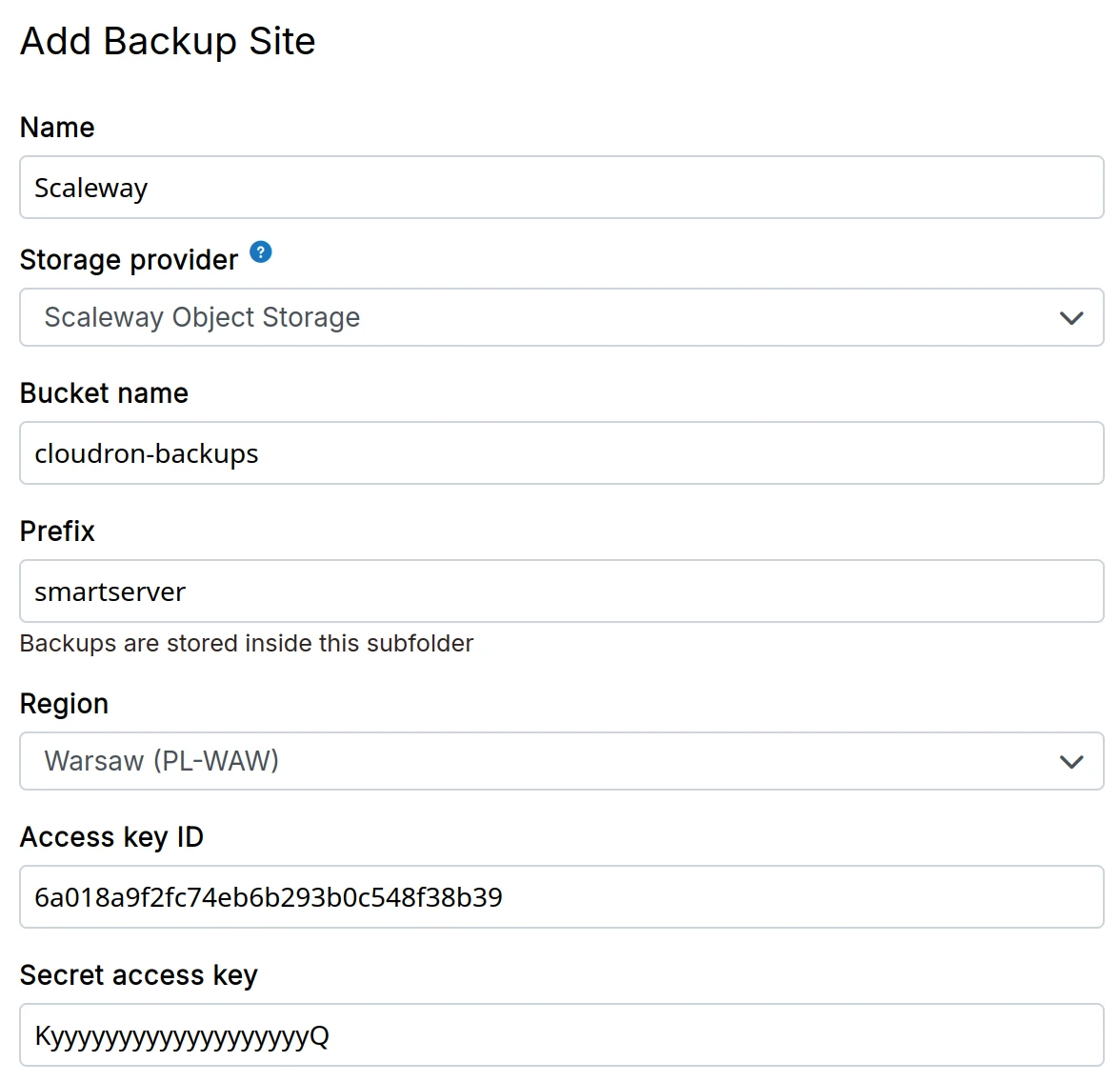Screen dimensions: 1120x1082
Task: Open the Scaleway Object Storage provider dropdown
Action: pyautogui.click(x=561, y=318)
